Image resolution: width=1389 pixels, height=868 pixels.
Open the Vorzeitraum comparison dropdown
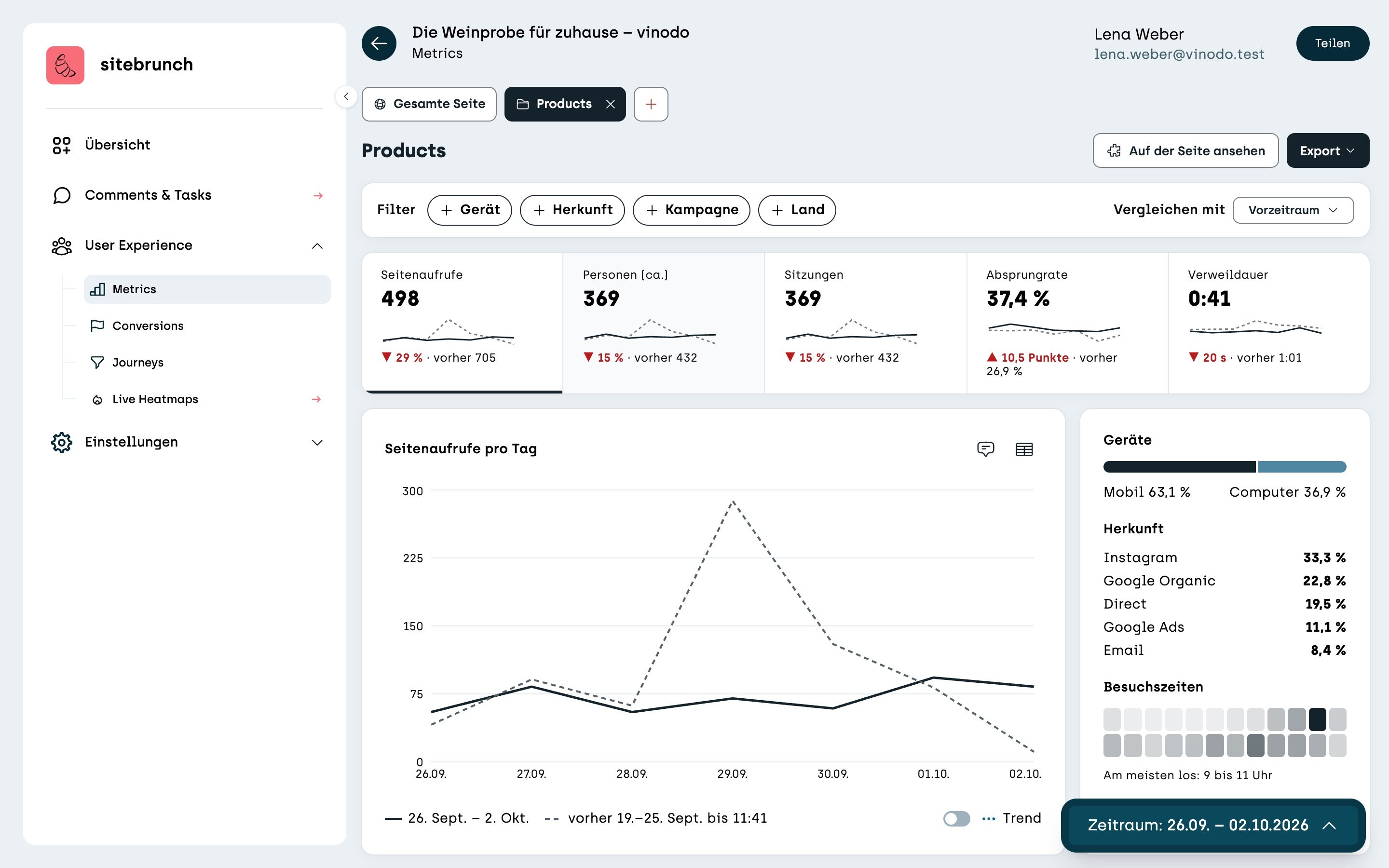pyautogui.click(x=1293, y=210)
